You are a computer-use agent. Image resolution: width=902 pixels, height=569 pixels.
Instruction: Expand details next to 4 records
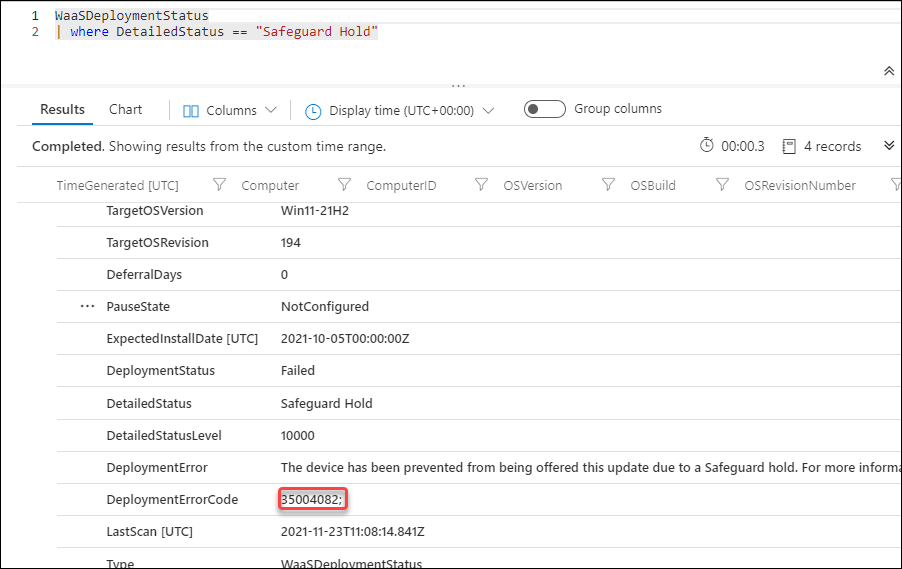[x=889, y=146]
